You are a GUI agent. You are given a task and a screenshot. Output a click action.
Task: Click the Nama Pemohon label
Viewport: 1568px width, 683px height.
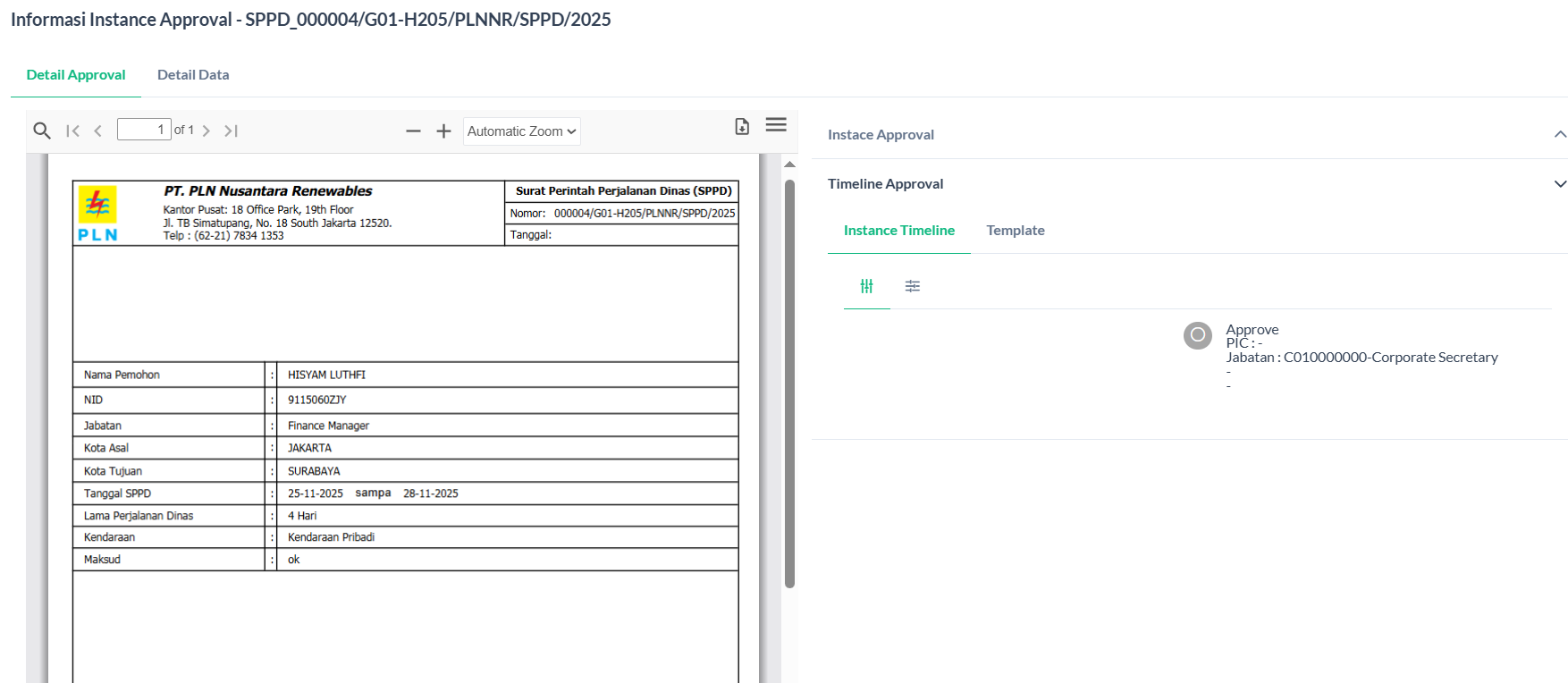click(x=122, y=375)
